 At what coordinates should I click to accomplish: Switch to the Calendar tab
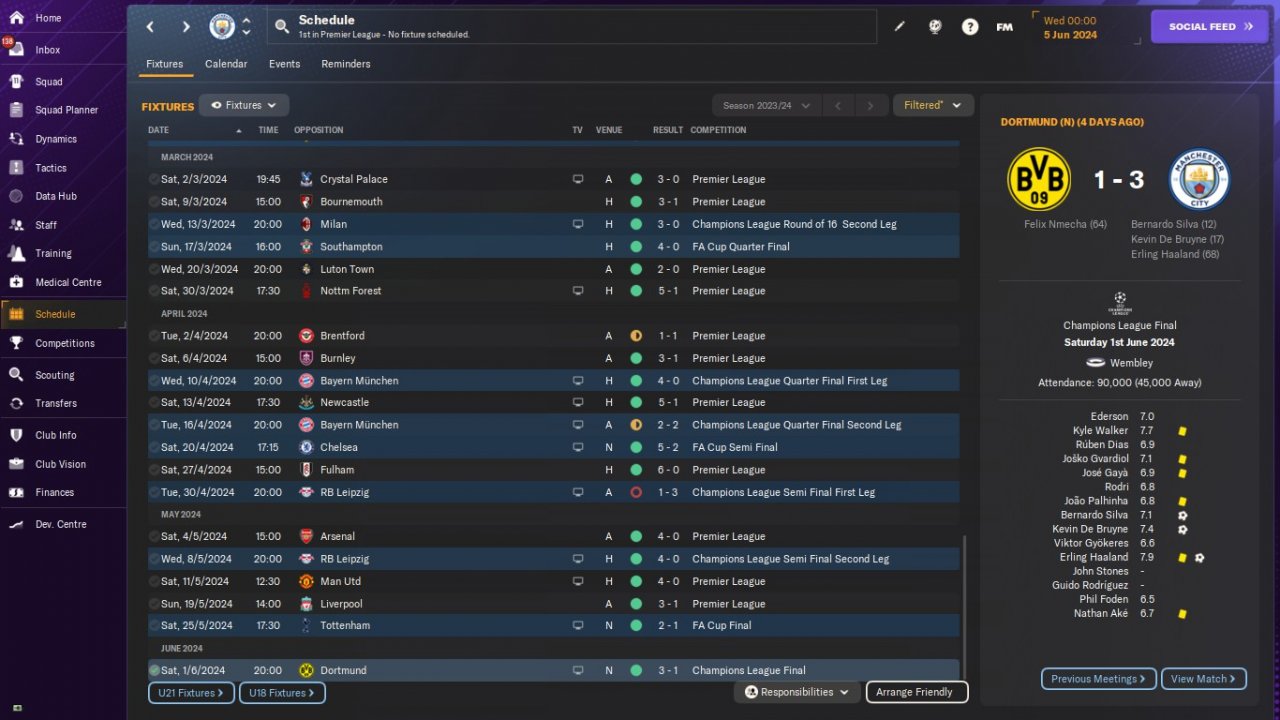(x=226, y=64)
